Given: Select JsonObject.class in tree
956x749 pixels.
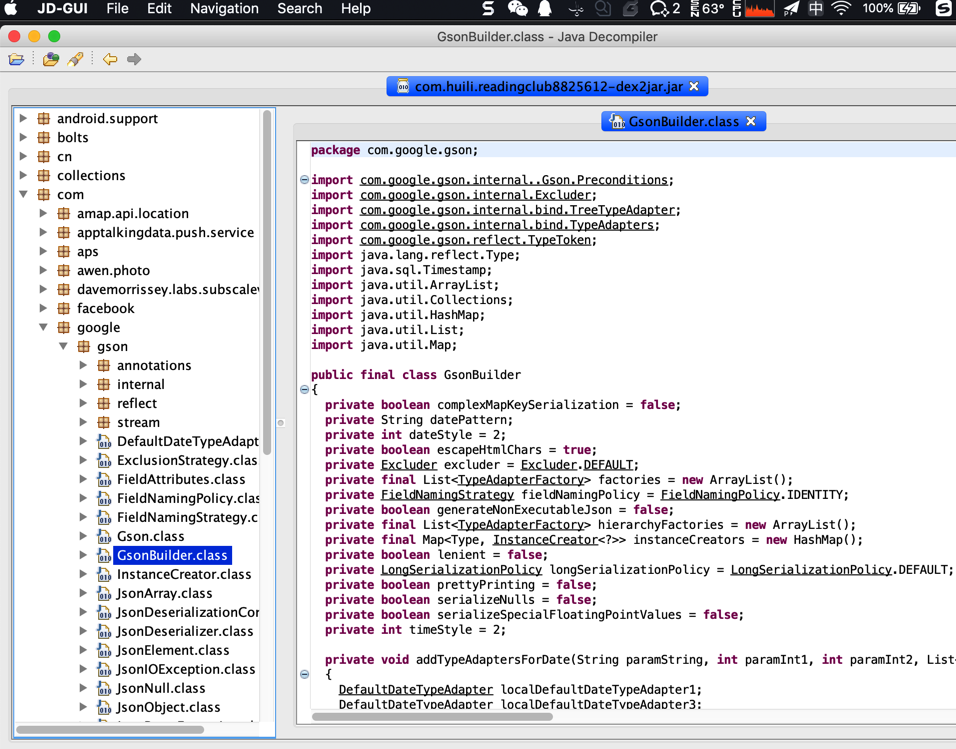Looking at the screenshot, I should click(x=168, y=708).
